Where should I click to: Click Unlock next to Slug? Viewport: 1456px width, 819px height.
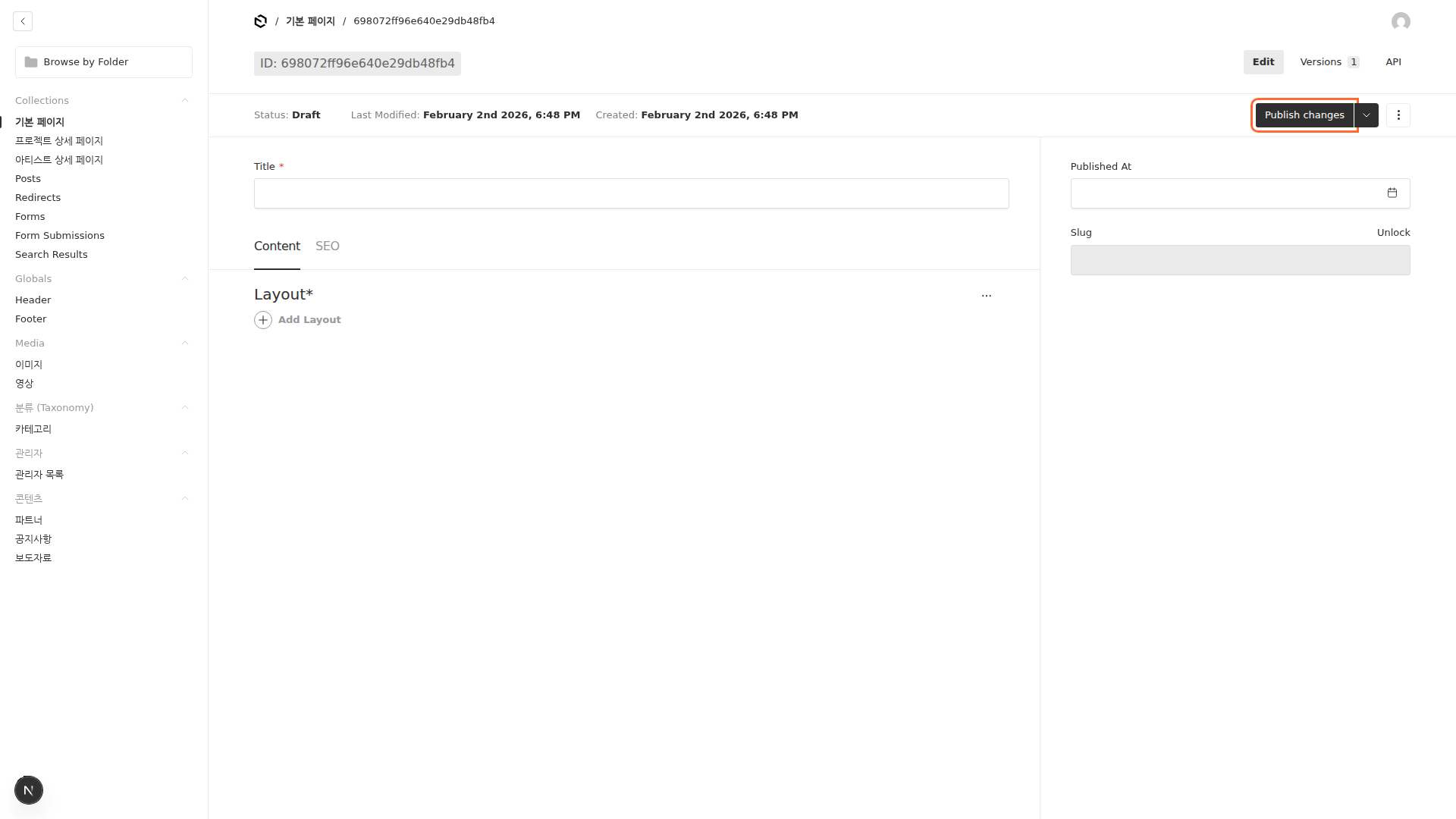1393,233
